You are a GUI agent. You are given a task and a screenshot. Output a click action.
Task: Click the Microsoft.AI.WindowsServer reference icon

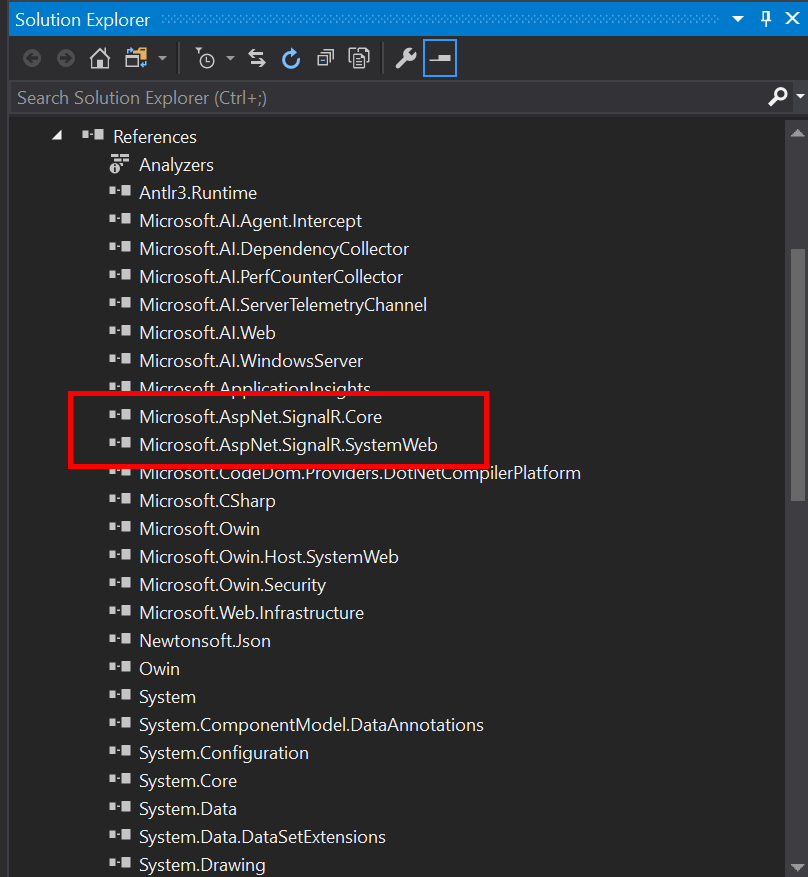(x=120, y=359)
